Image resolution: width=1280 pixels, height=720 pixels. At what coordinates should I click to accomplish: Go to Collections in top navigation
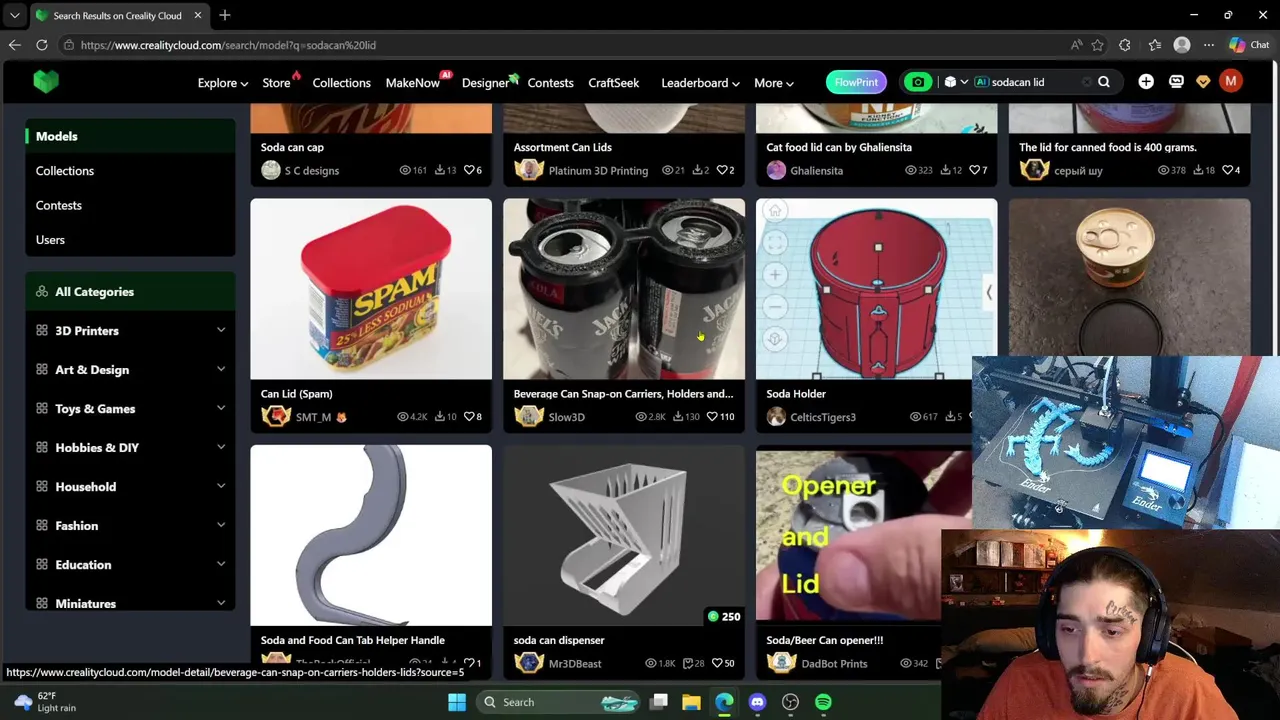coord(341,83)
